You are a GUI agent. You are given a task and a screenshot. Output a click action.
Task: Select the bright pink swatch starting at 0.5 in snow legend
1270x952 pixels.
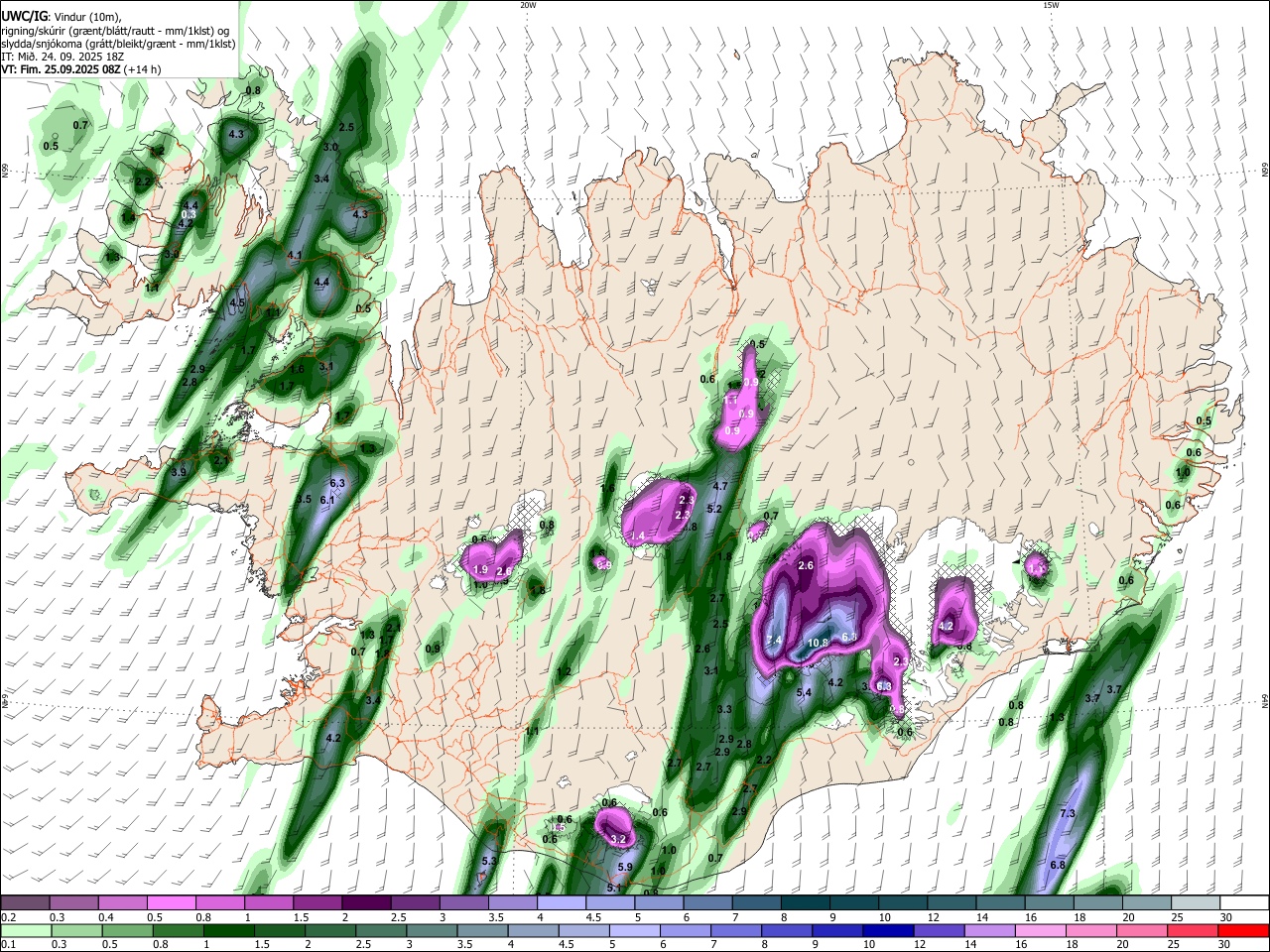click(x=171, y=903)
